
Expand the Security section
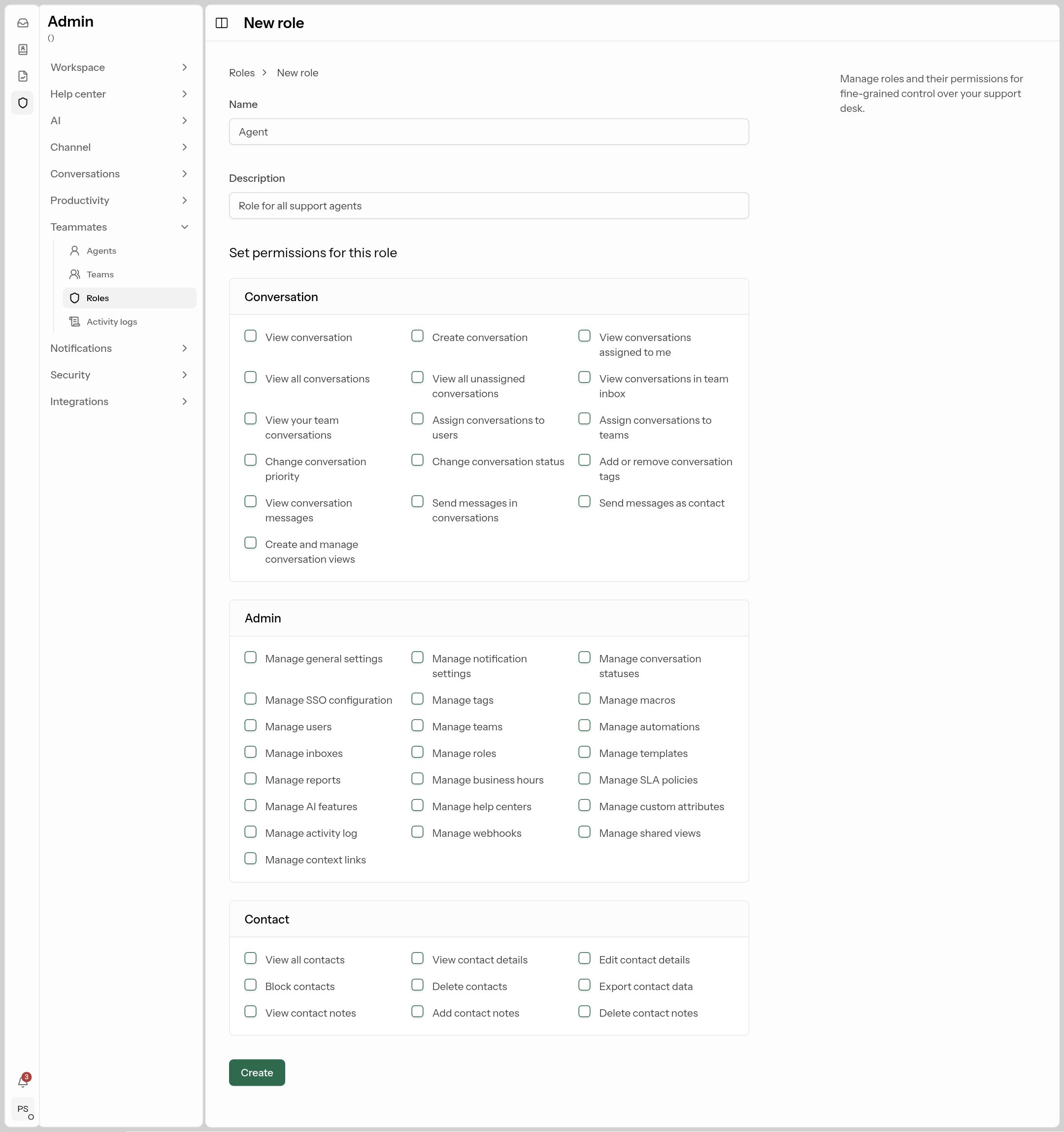119,375
